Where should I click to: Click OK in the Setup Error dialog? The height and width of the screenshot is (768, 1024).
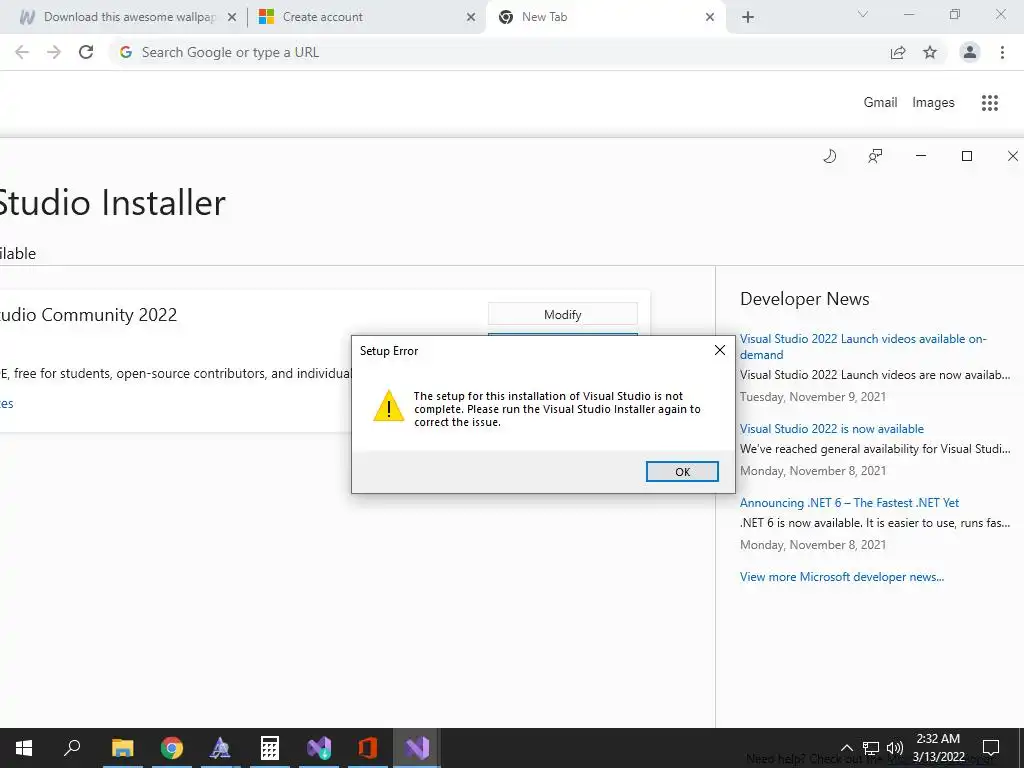pos(682,472)
